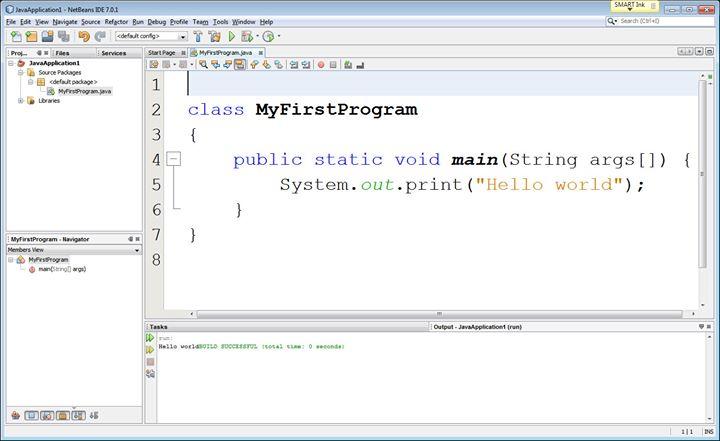The height and width of the screenshot is (441, 720).
Task: Click the Shift Line Right icon
Action: click(306, 65)
